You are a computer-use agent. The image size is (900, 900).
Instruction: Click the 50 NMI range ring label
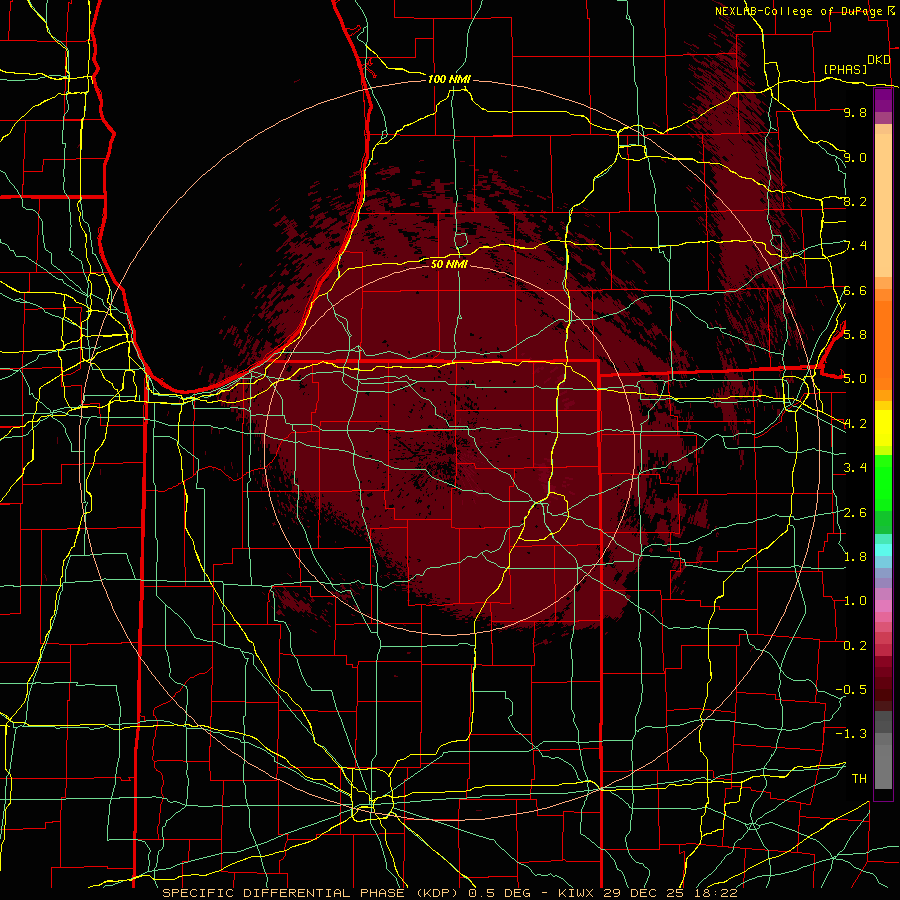pyautogui.click(x=449, y=264)
